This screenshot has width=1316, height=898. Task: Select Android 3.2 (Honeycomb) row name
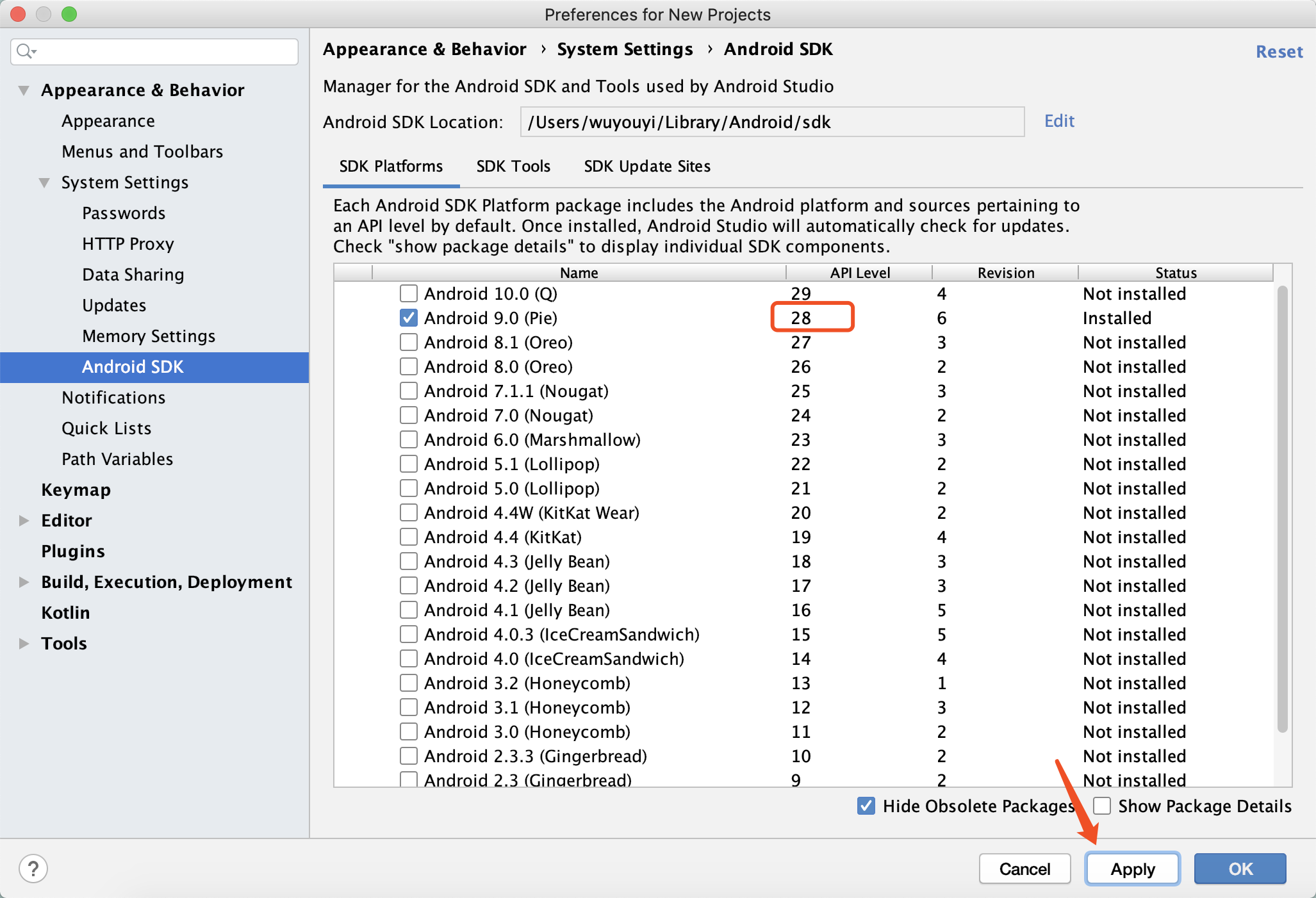click(x=527, y=683)
